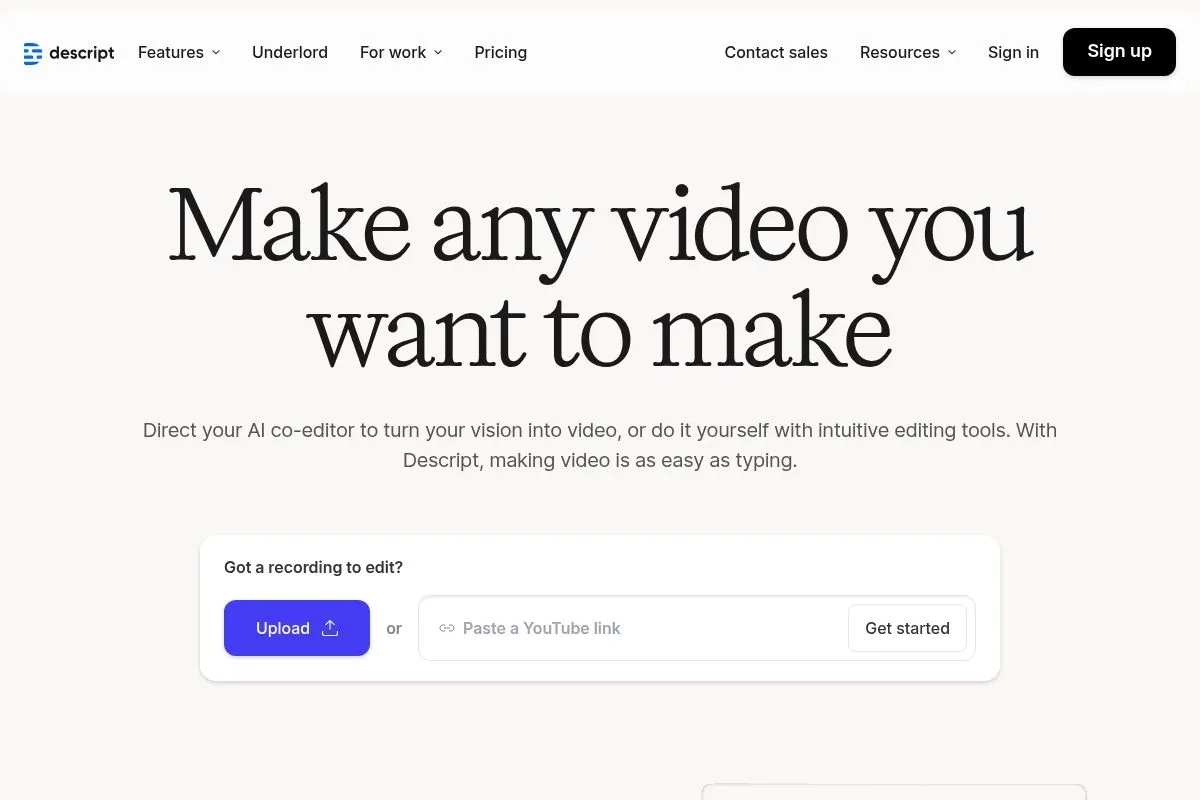1200x800 pixels.
Task: Click the Sign in link
Action: click(x=1013, y=53)
